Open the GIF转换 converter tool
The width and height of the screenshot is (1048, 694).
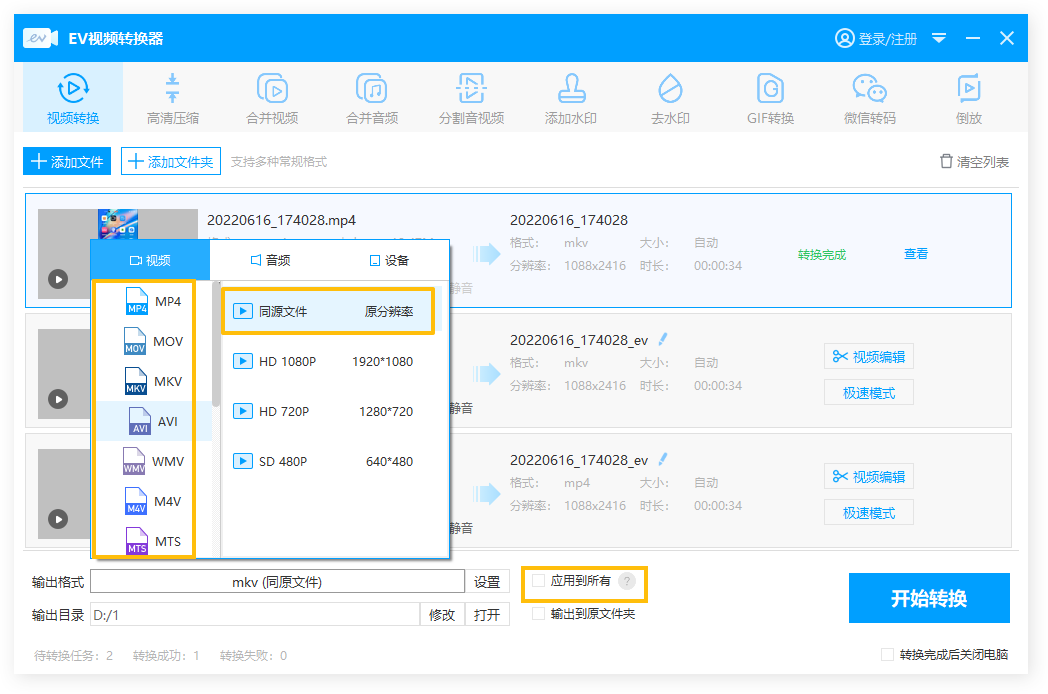[x=770, y=99]
